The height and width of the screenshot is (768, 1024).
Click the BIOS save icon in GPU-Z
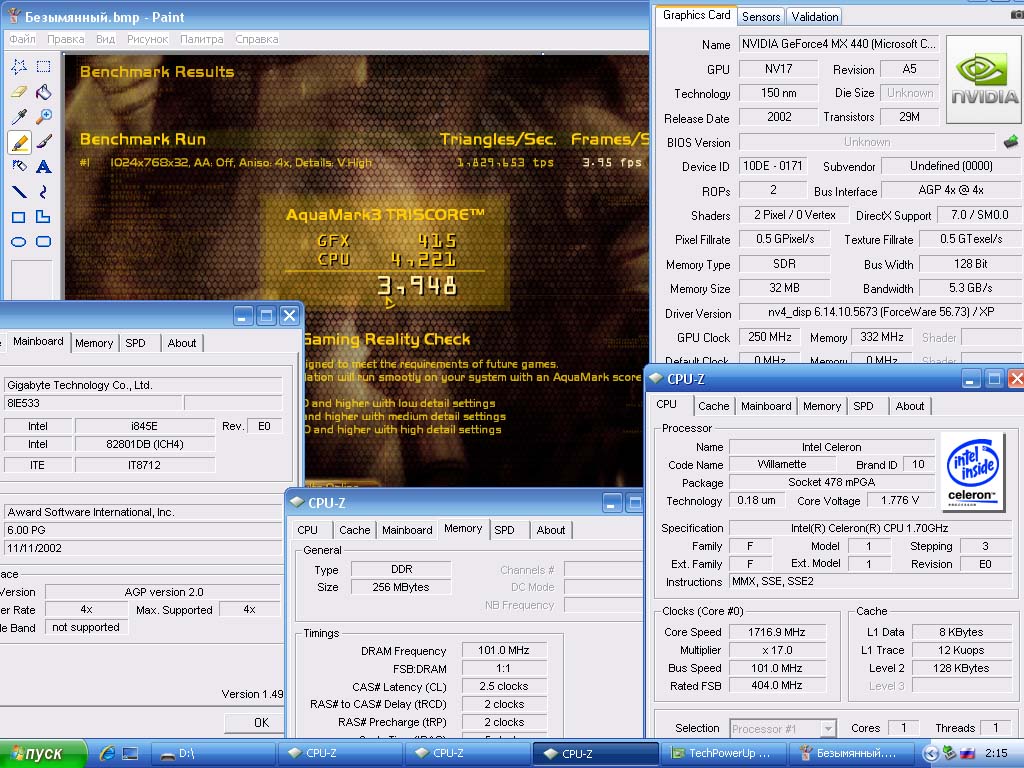coord(1010,142)
